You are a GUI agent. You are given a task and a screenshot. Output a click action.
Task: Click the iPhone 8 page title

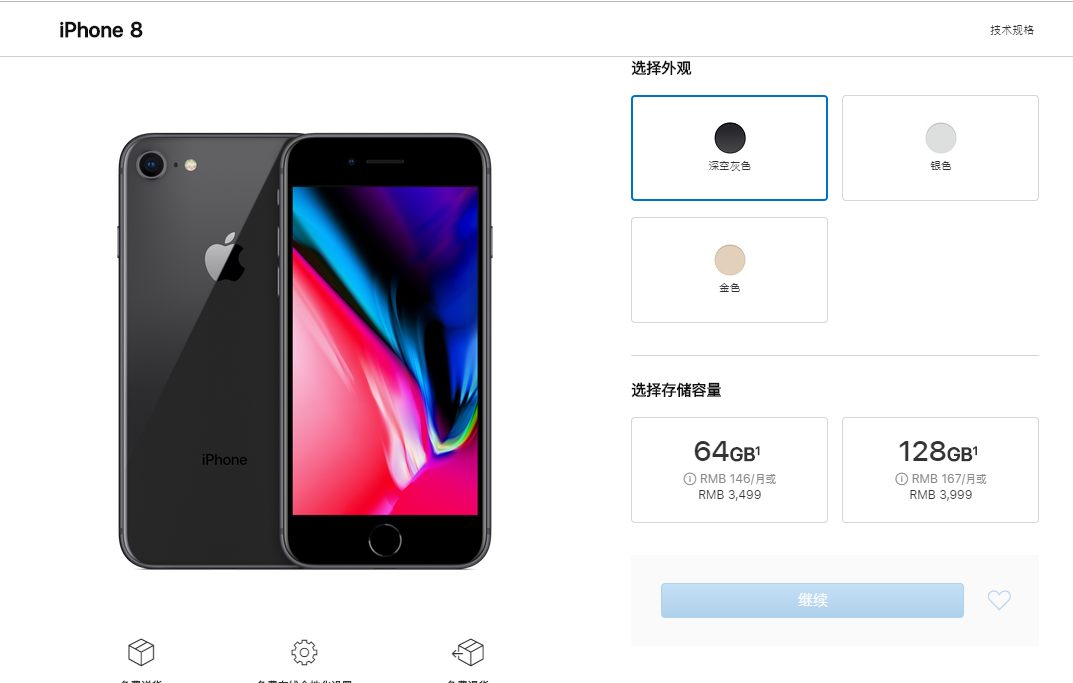101,30
